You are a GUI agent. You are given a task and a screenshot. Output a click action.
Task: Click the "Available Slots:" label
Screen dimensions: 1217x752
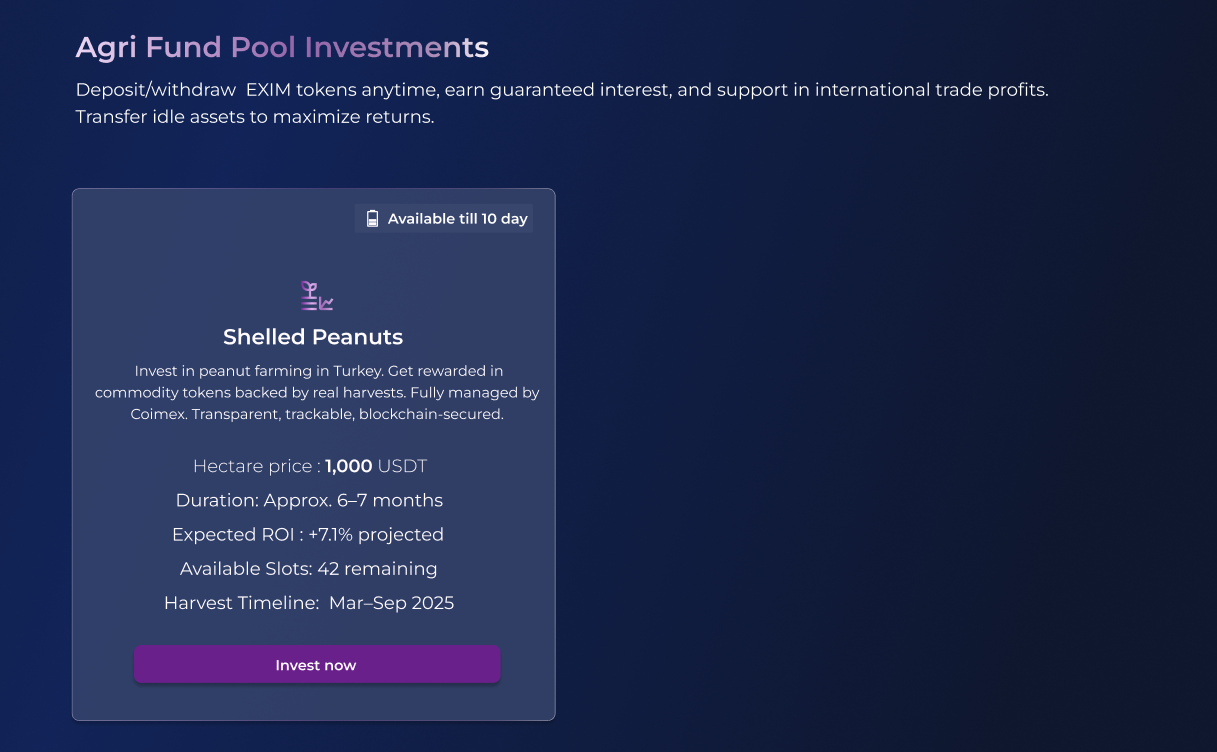pos(246,569)
